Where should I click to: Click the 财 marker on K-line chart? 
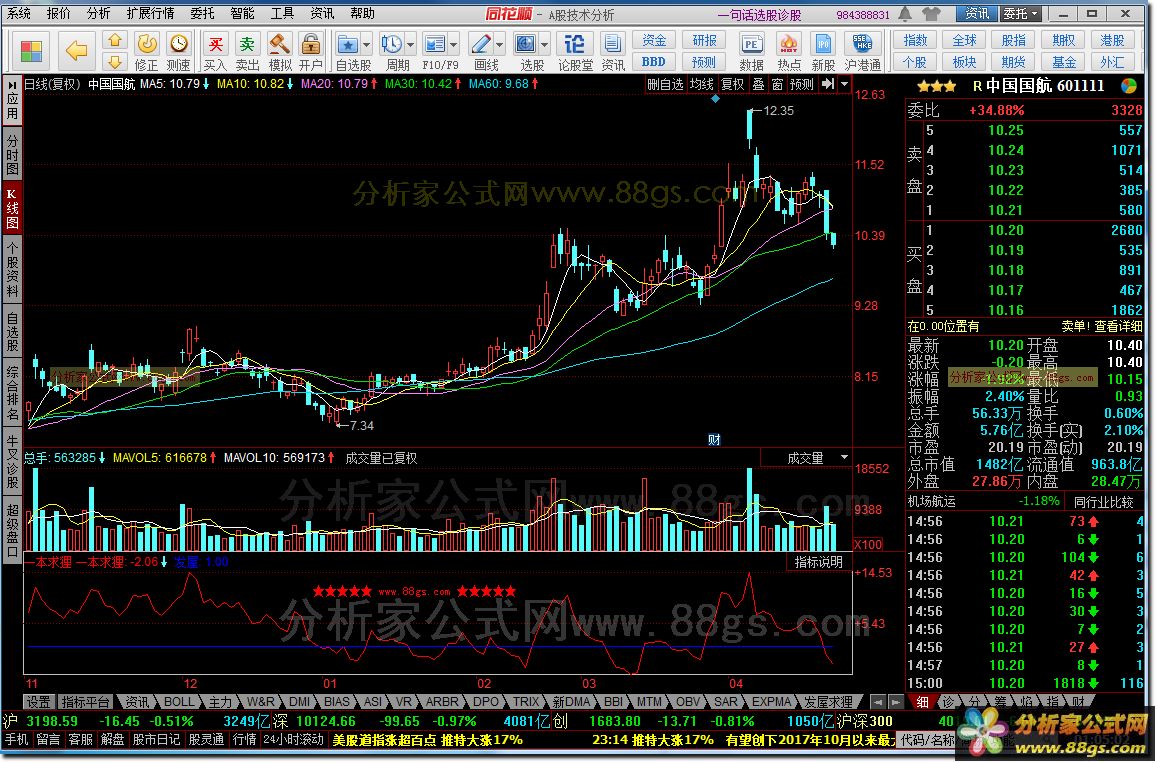pyautogui.click(x=714, y=440)
